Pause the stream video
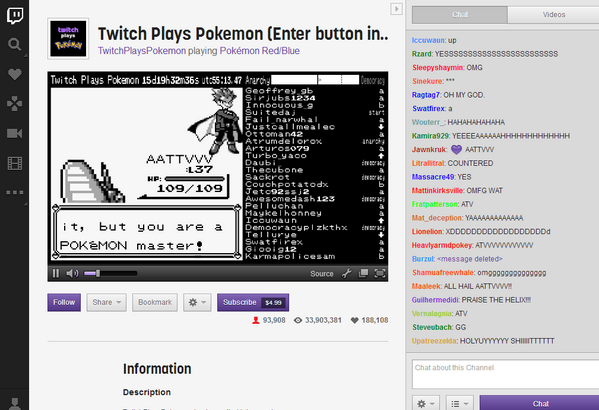 (56, 273)
